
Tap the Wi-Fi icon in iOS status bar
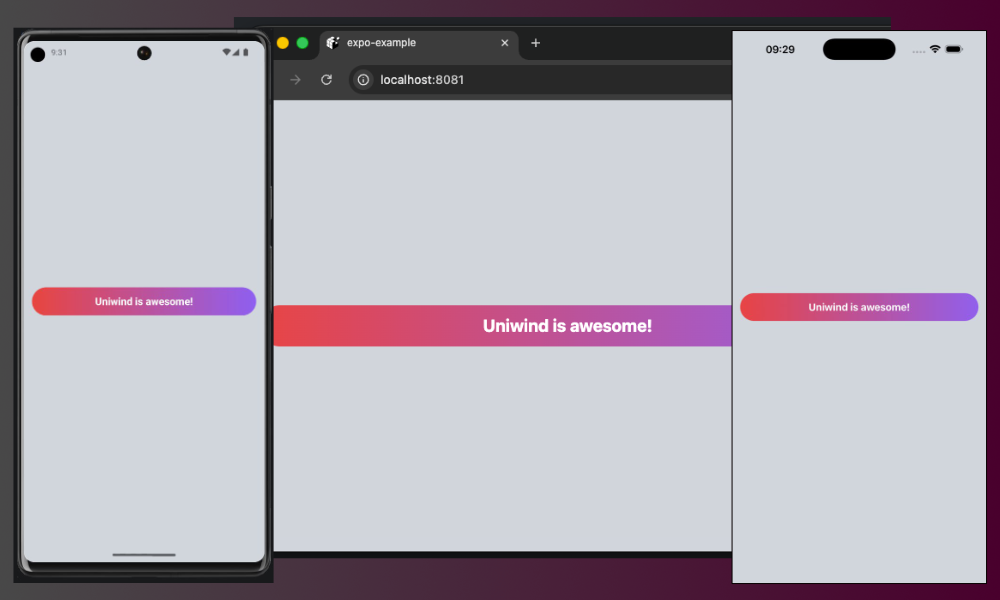pyautogui.click(x=935, y=48)
